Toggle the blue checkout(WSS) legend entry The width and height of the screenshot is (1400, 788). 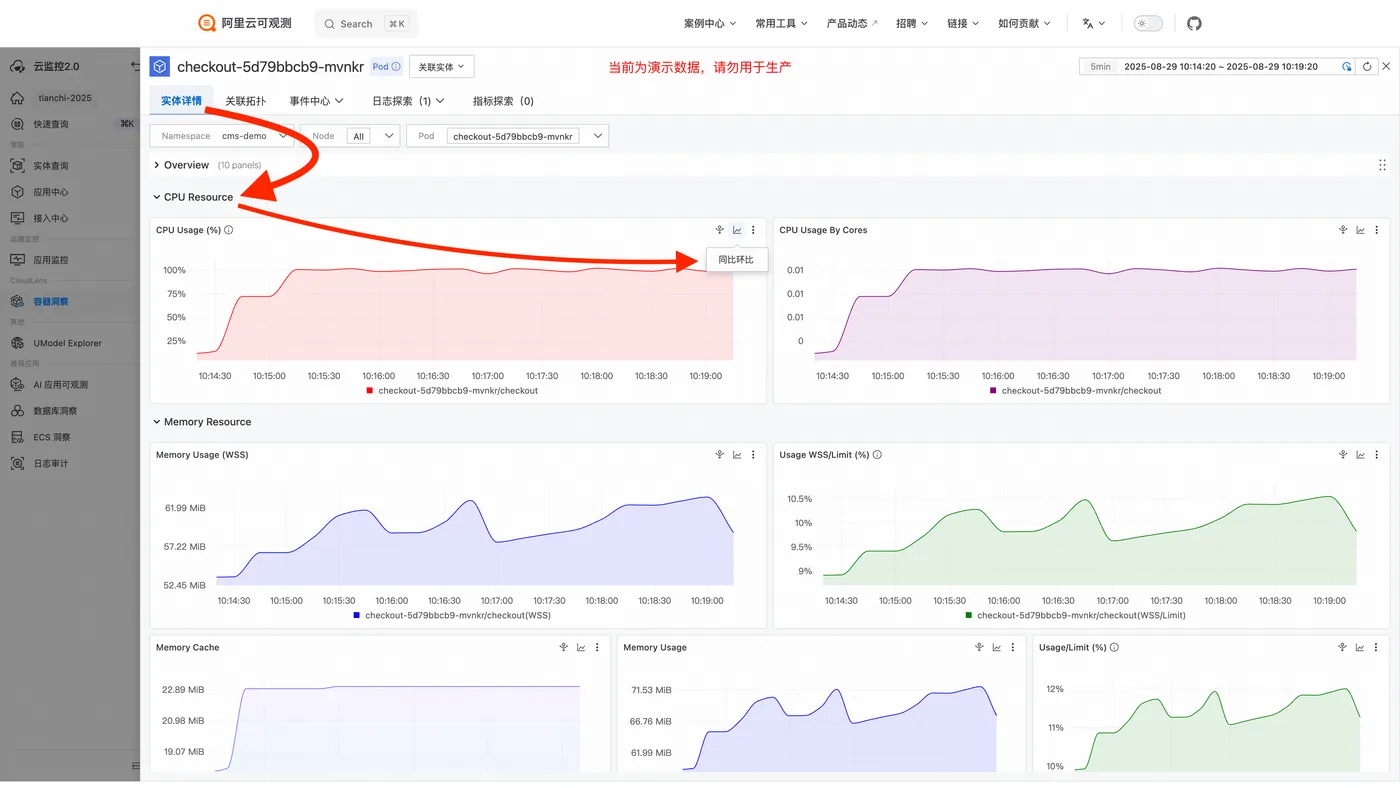[x=452, y=616]
